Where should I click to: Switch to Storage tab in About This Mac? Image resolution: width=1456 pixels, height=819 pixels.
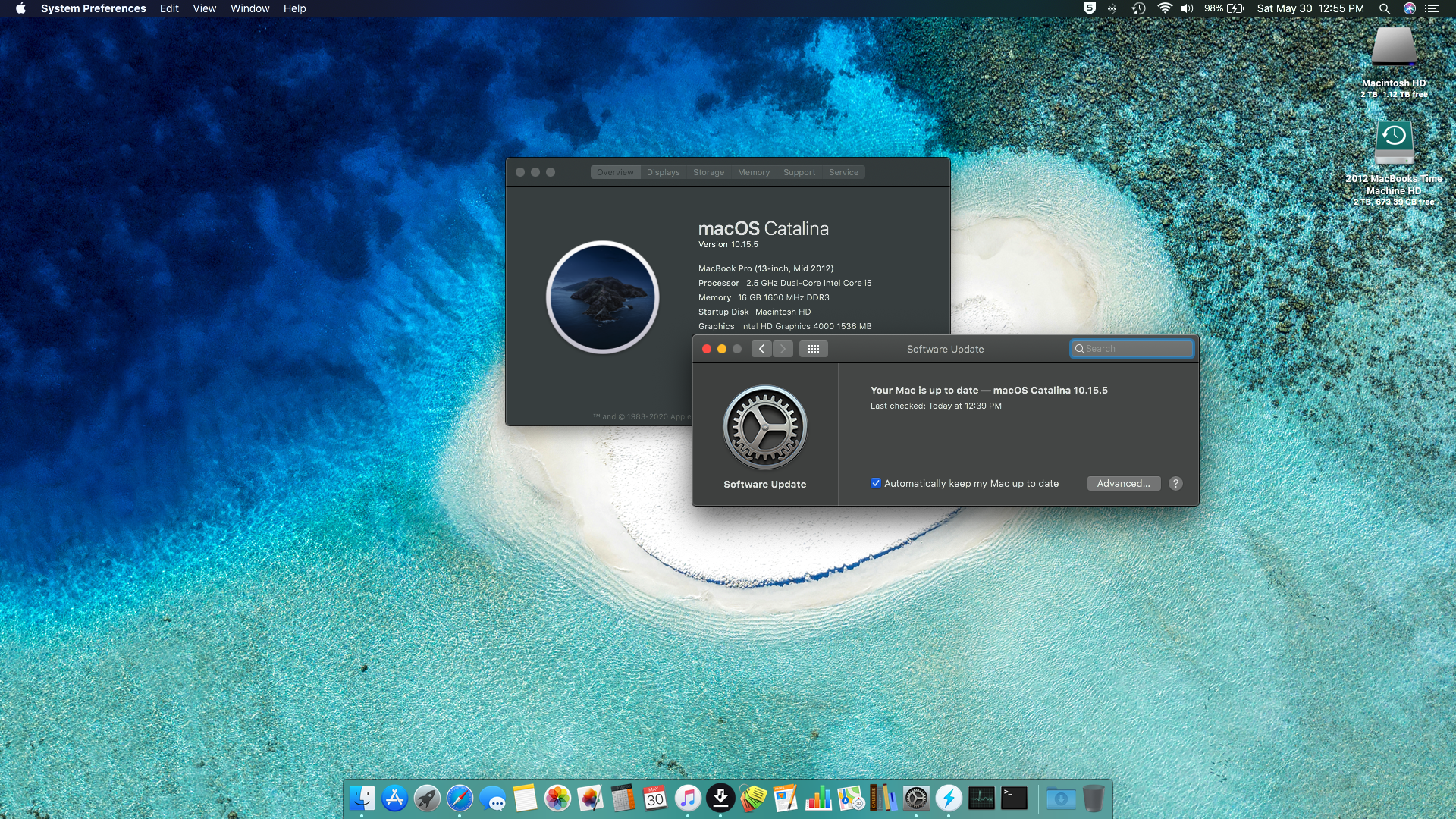click(709, 172)
